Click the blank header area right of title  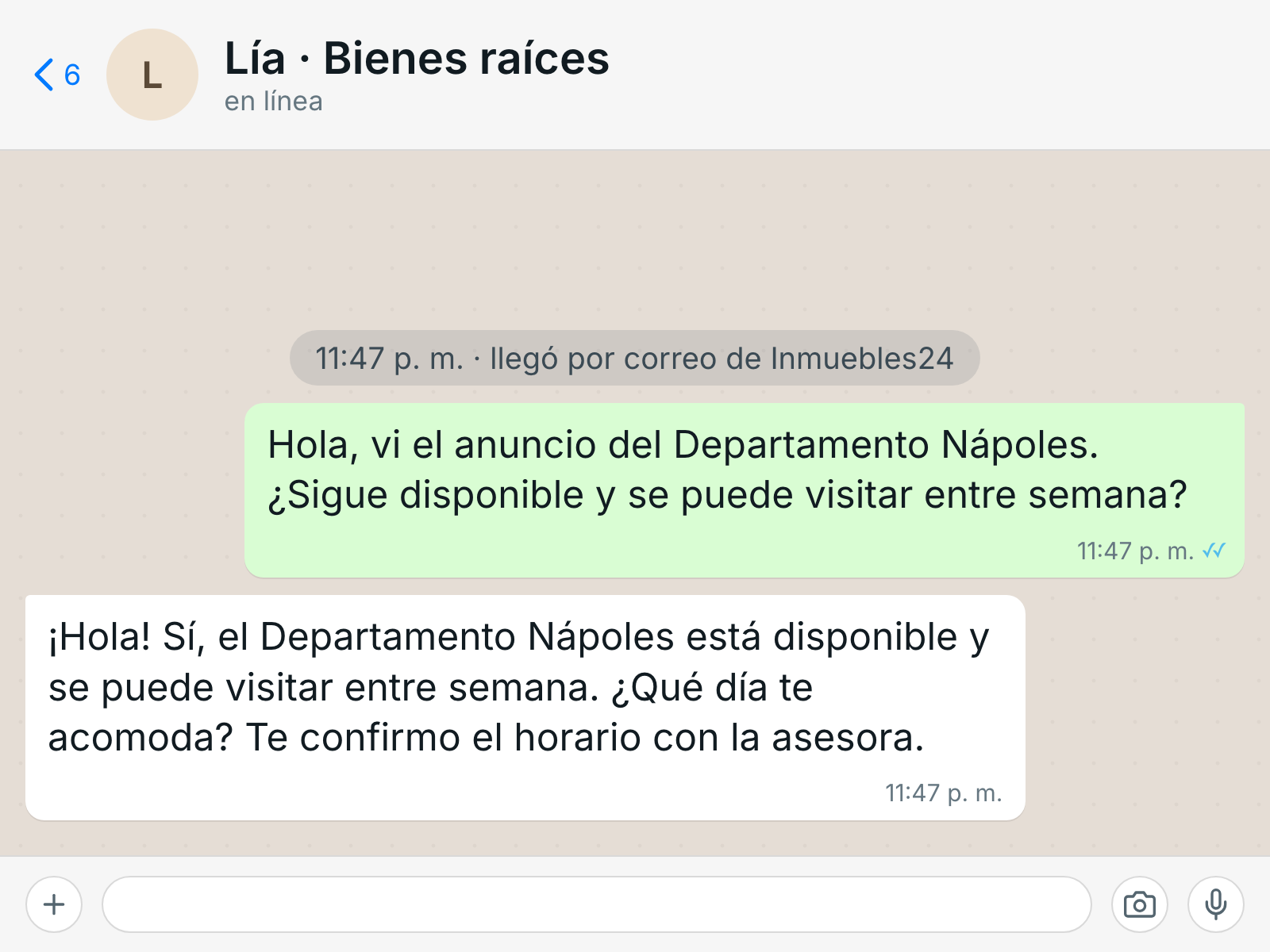tap(937, 75)
